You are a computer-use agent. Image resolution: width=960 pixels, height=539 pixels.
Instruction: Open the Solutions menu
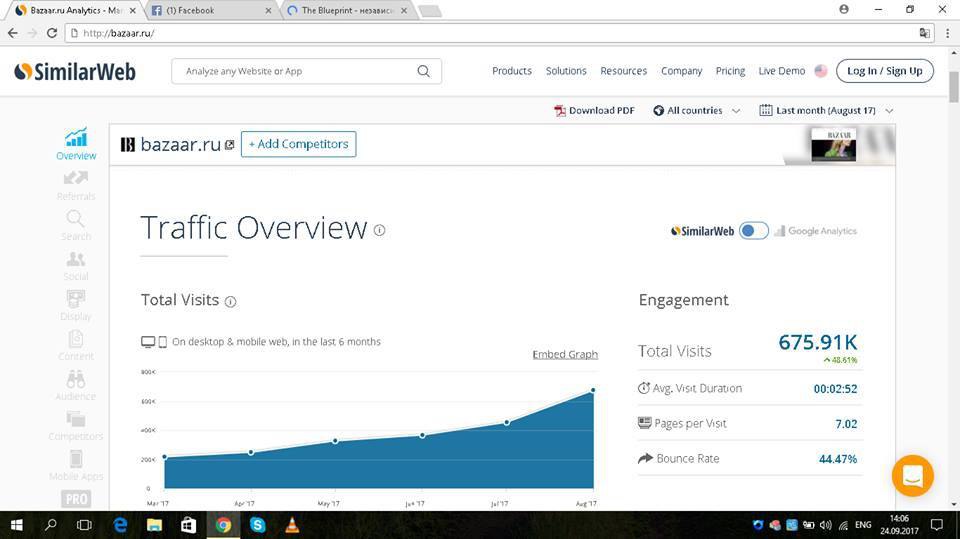(566, 71)
